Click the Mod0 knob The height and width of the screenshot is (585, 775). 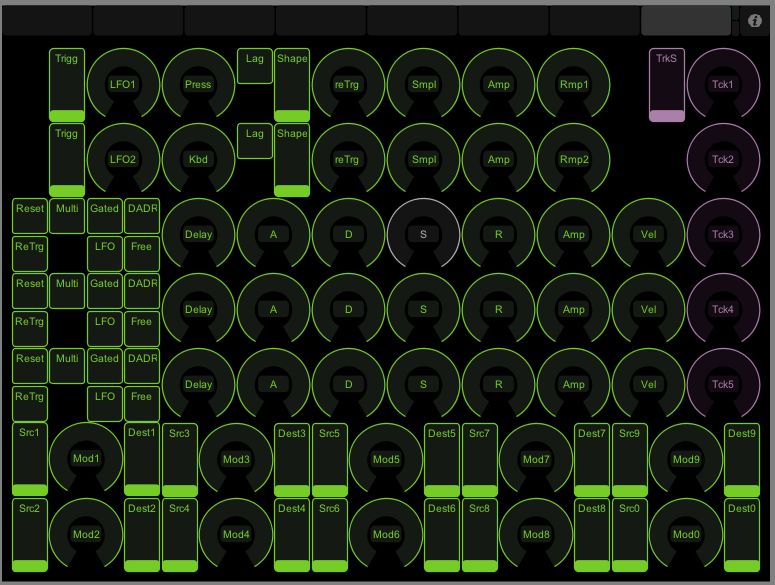point(686,534)
